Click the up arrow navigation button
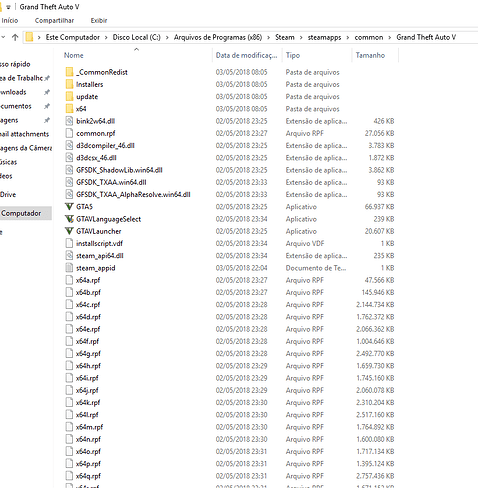This screenshot has height=500, width=478. point(15,37)
